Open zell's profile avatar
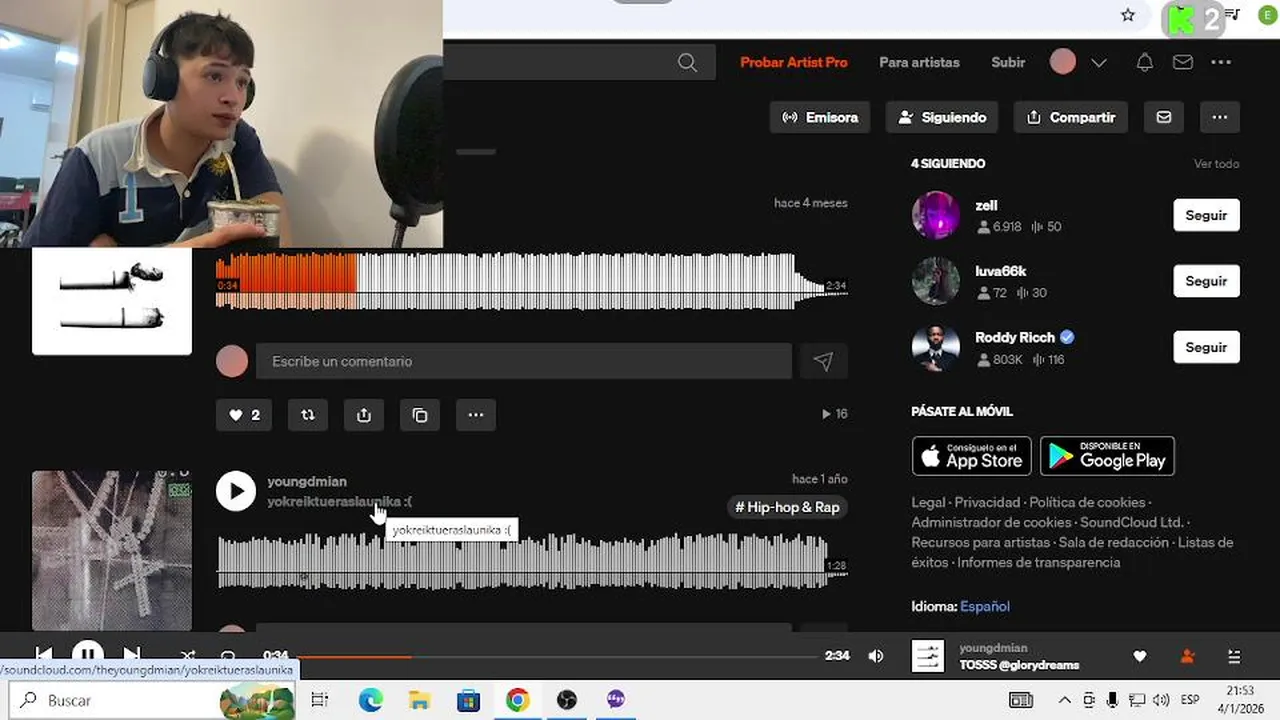The image size is (1280, 720). click(936, 215)
